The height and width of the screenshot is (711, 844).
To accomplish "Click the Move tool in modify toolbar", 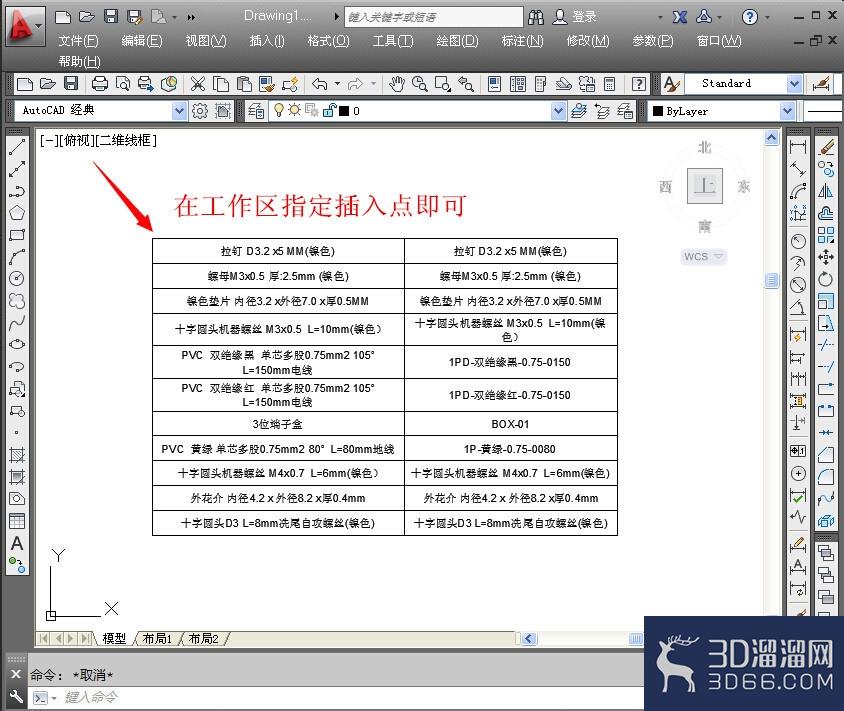I will [825, 257].
